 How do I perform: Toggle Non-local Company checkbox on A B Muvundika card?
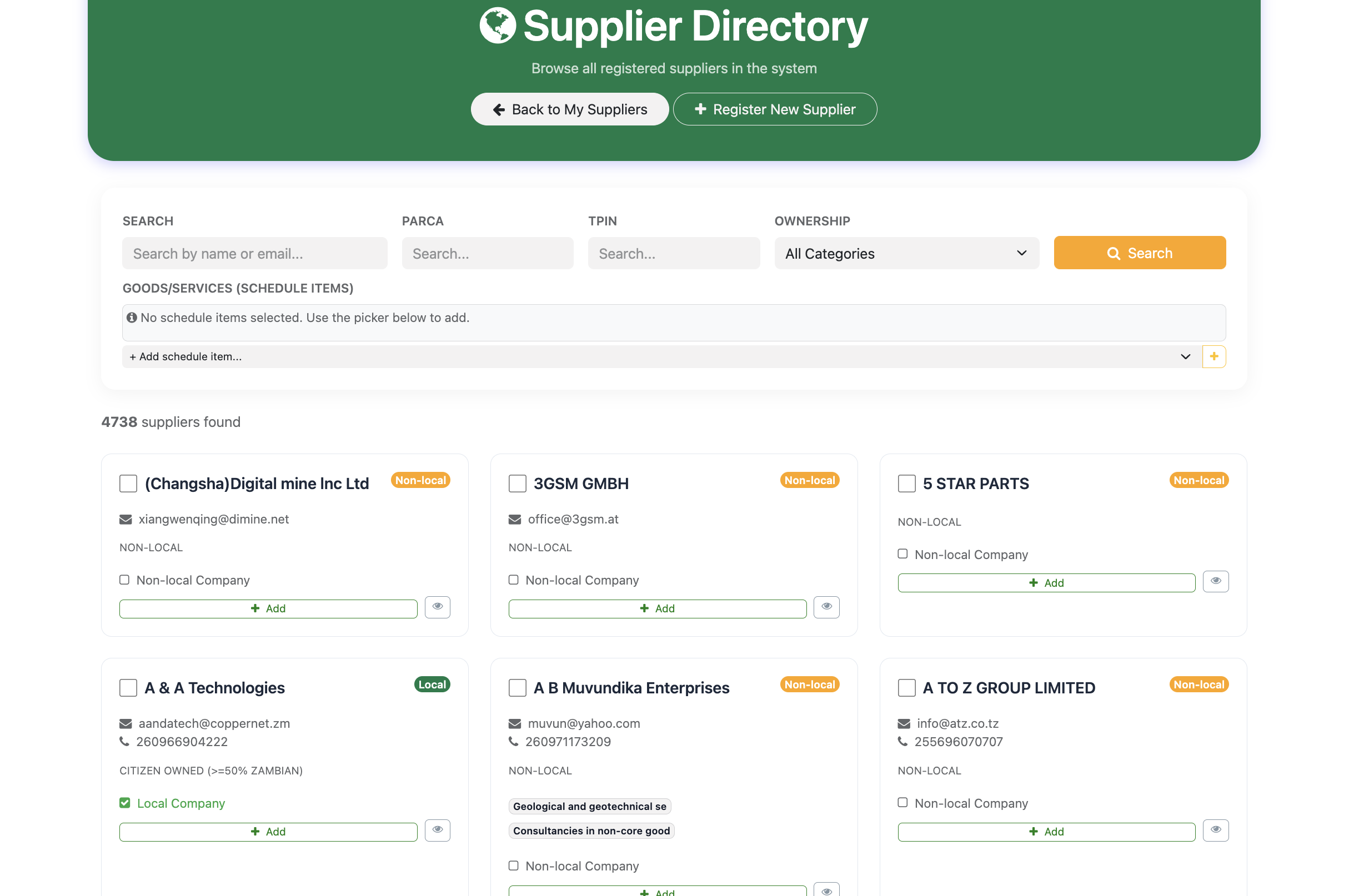click(514, 865)
